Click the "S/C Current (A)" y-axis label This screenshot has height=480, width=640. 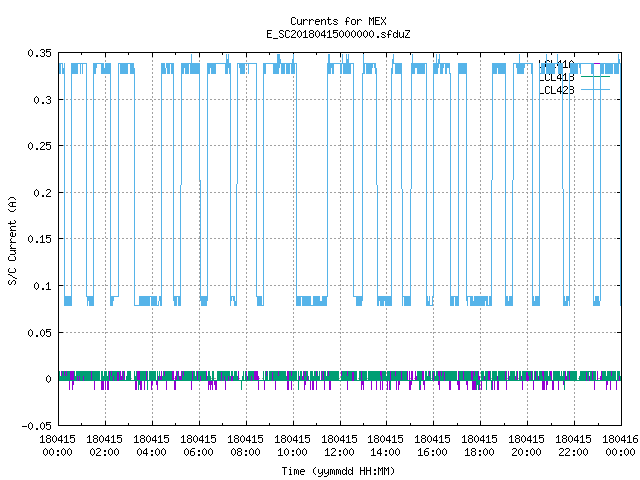click(x=12, y=240)
